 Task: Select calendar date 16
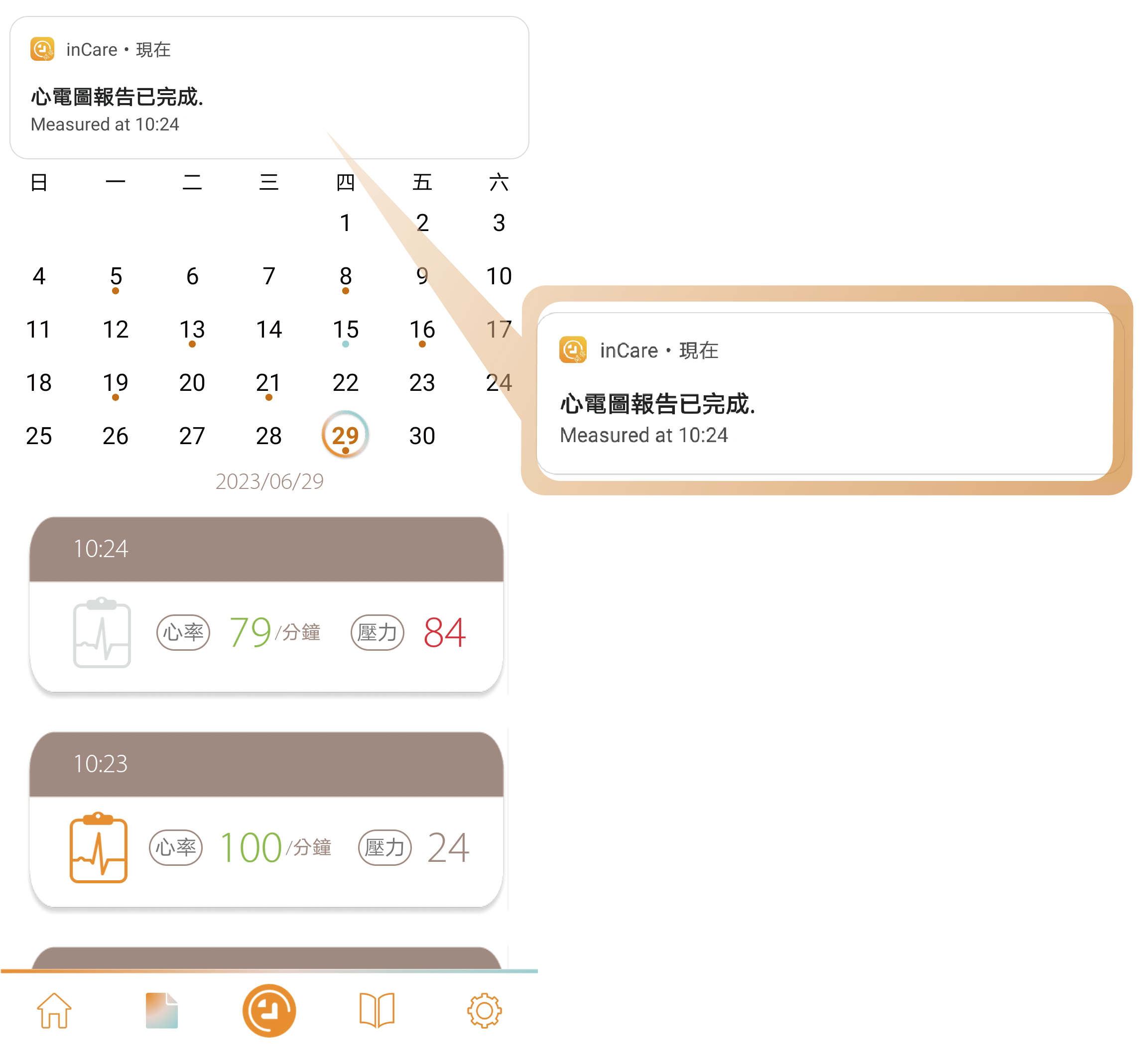422,331
